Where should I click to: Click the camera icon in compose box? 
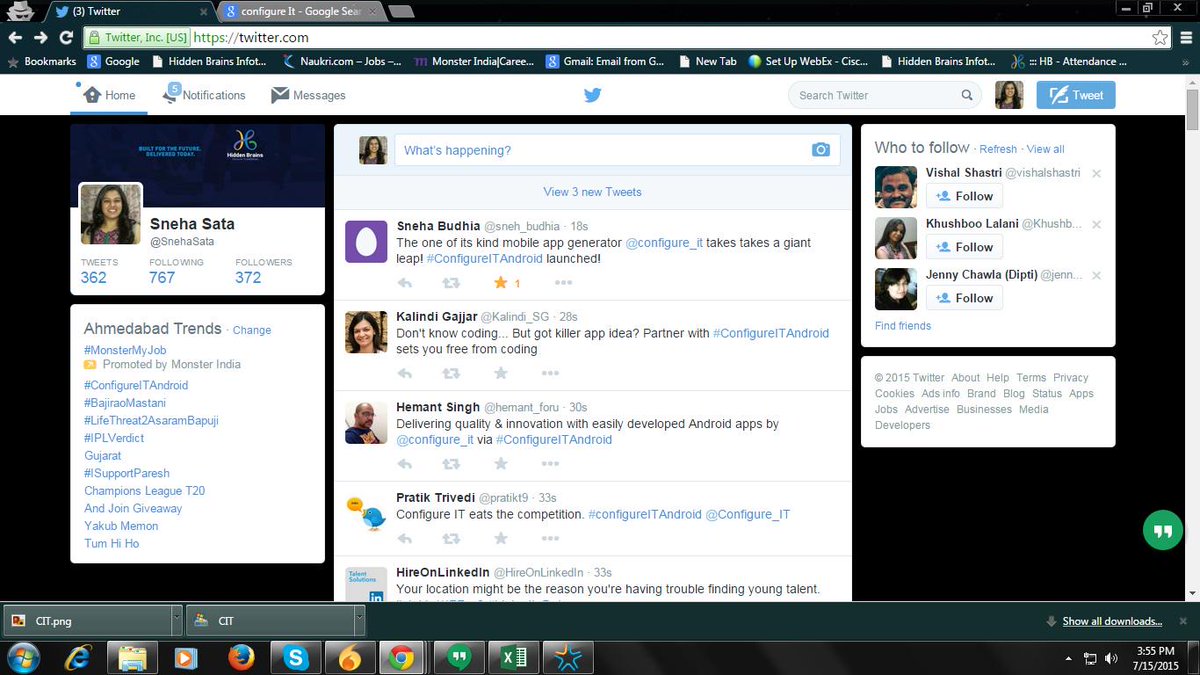coord(821,150)
